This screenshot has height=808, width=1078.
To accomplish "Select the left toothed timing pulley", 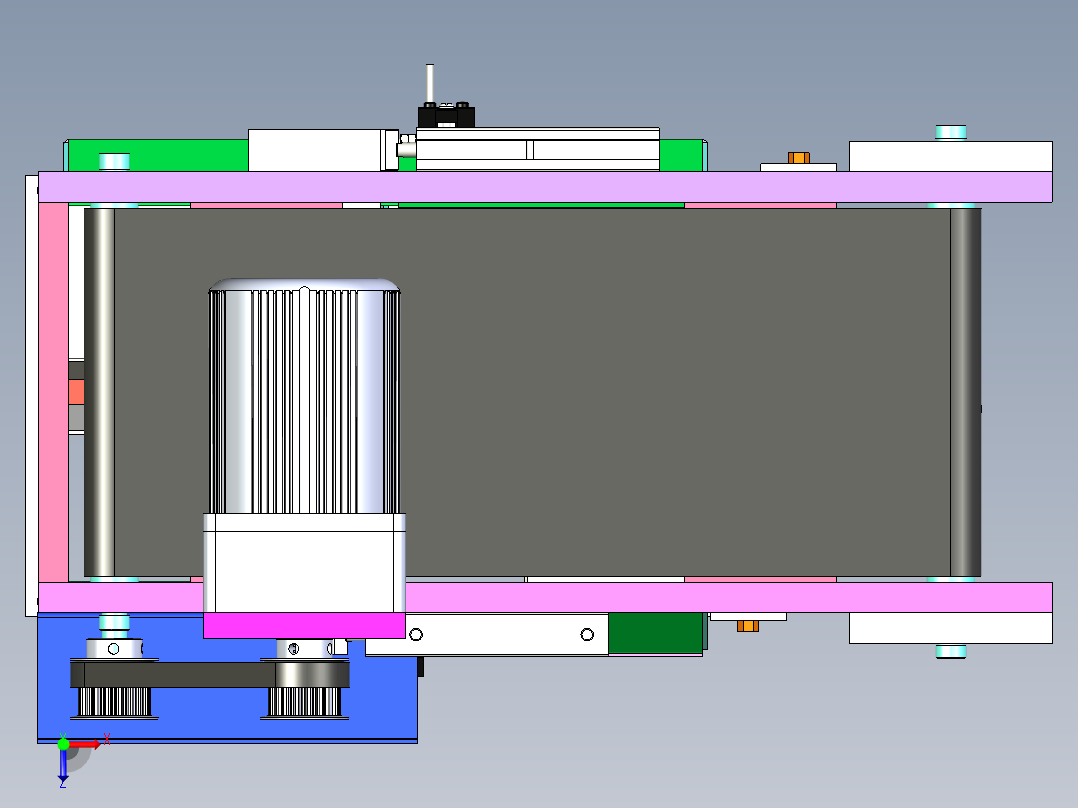I will click(114, 702).
